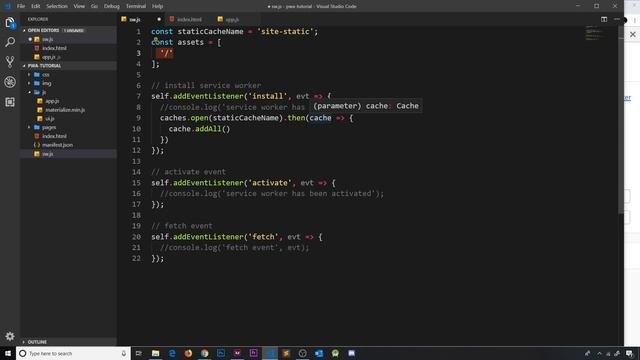Collapse the js folder
Image resolution: width=640 pixels, height=360 pixels.
[69, 92]
